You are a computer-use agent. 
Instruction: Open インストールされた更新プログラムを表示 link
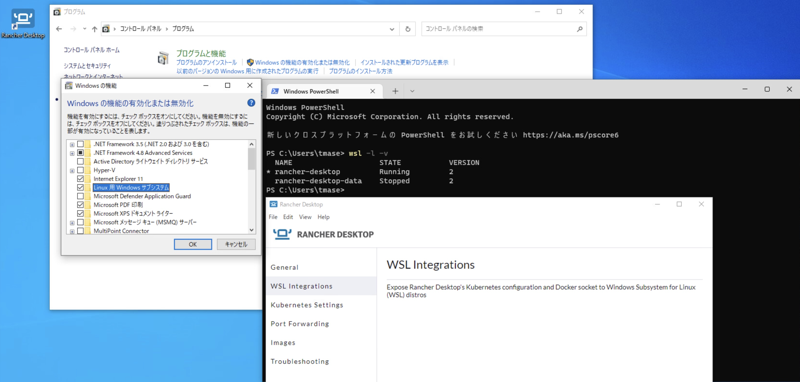click(405, 62)
